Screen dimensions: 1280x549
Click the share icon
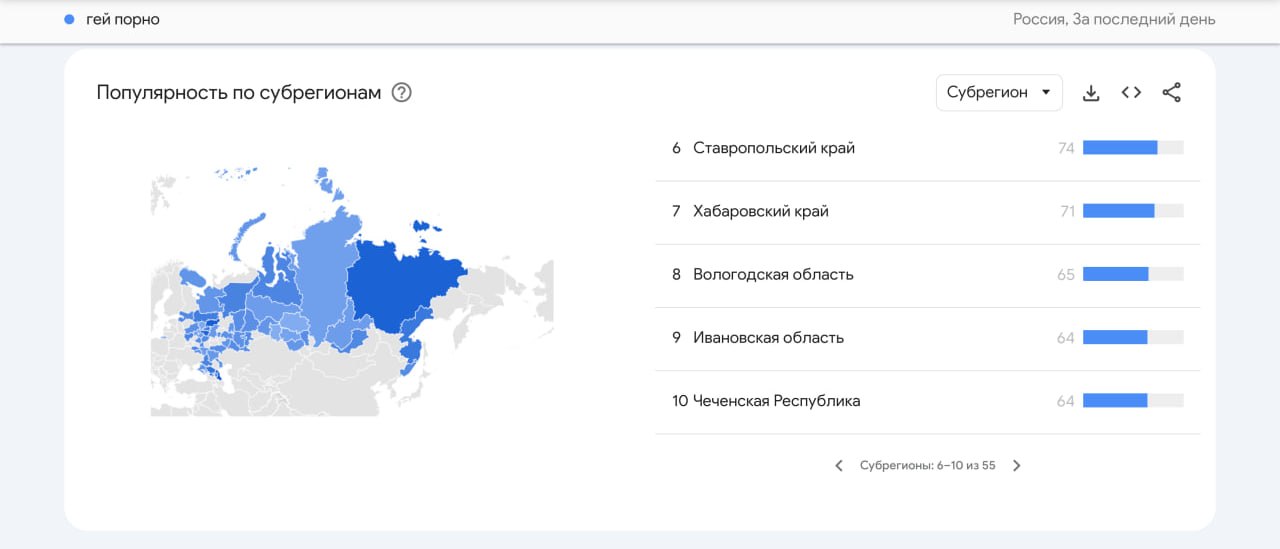[1172, 93]
